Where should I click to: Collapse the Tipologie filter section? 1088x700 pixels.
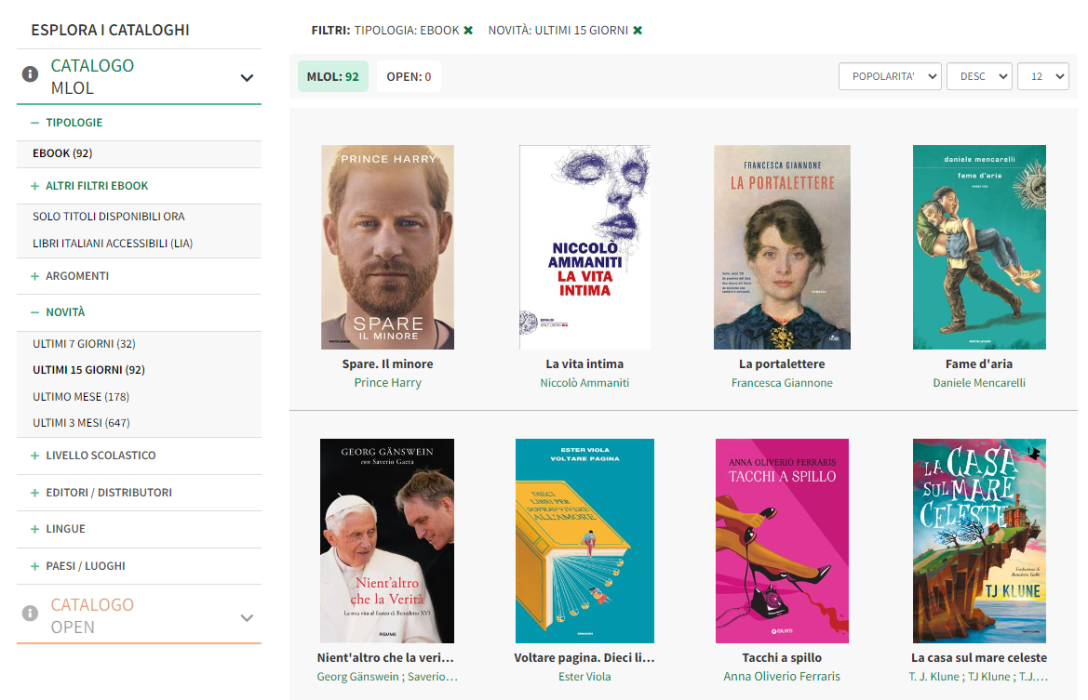click(67, 123)
